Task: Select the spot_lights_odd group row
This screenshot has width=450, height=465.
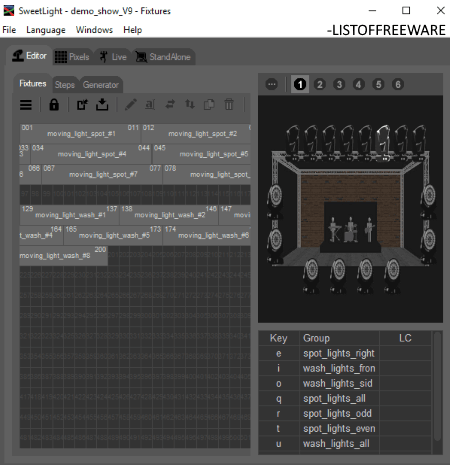Action: tap(345, 413)
